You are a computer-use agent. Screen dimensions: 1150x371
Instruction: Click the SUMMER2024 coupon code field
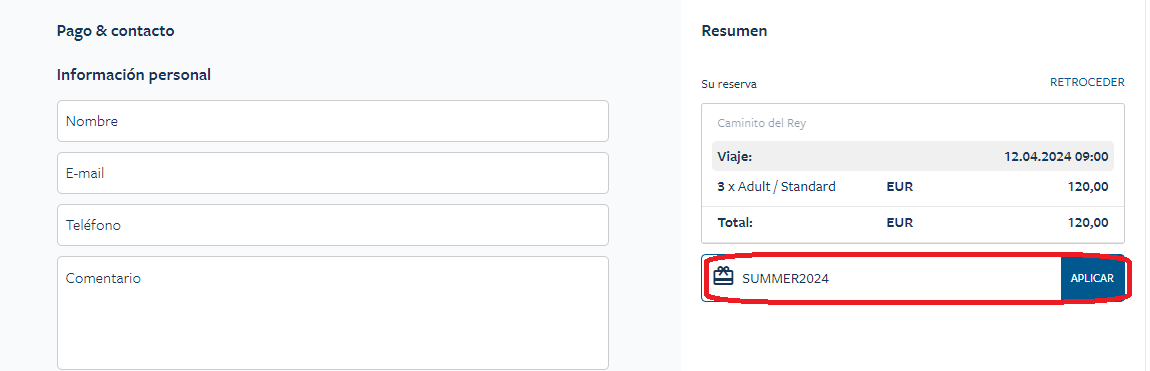coord(881,279)
